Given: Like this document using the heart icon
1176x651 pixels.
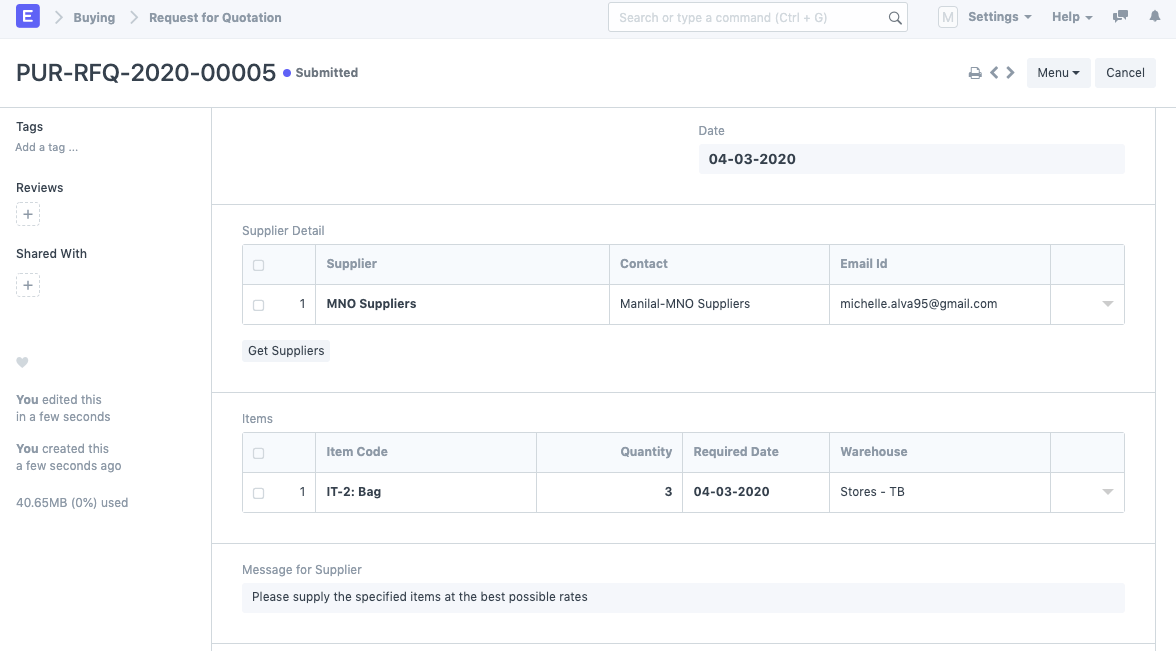Looking at the screenshot, I should point(22,362).
